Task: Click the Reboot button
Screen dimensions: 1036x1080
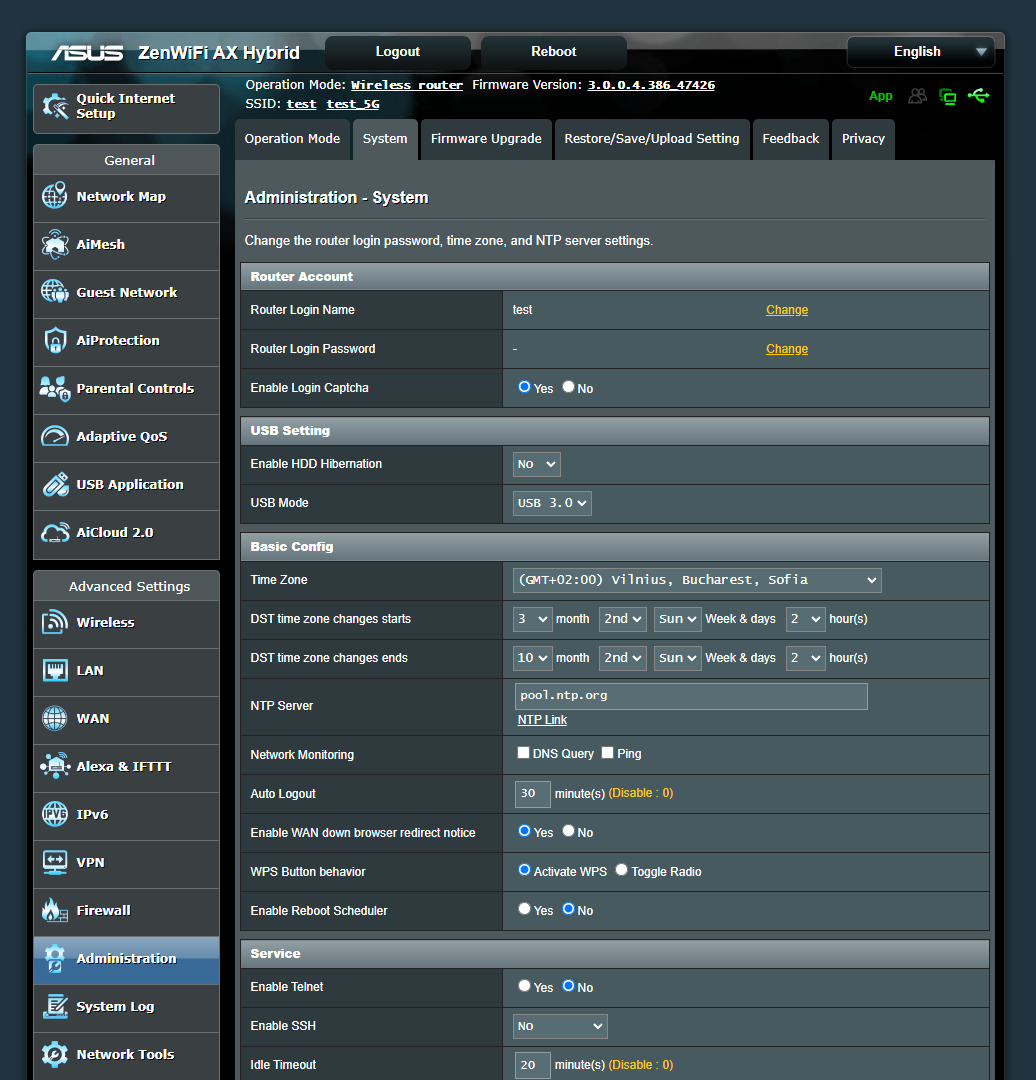Action: [x=553, y=51]
